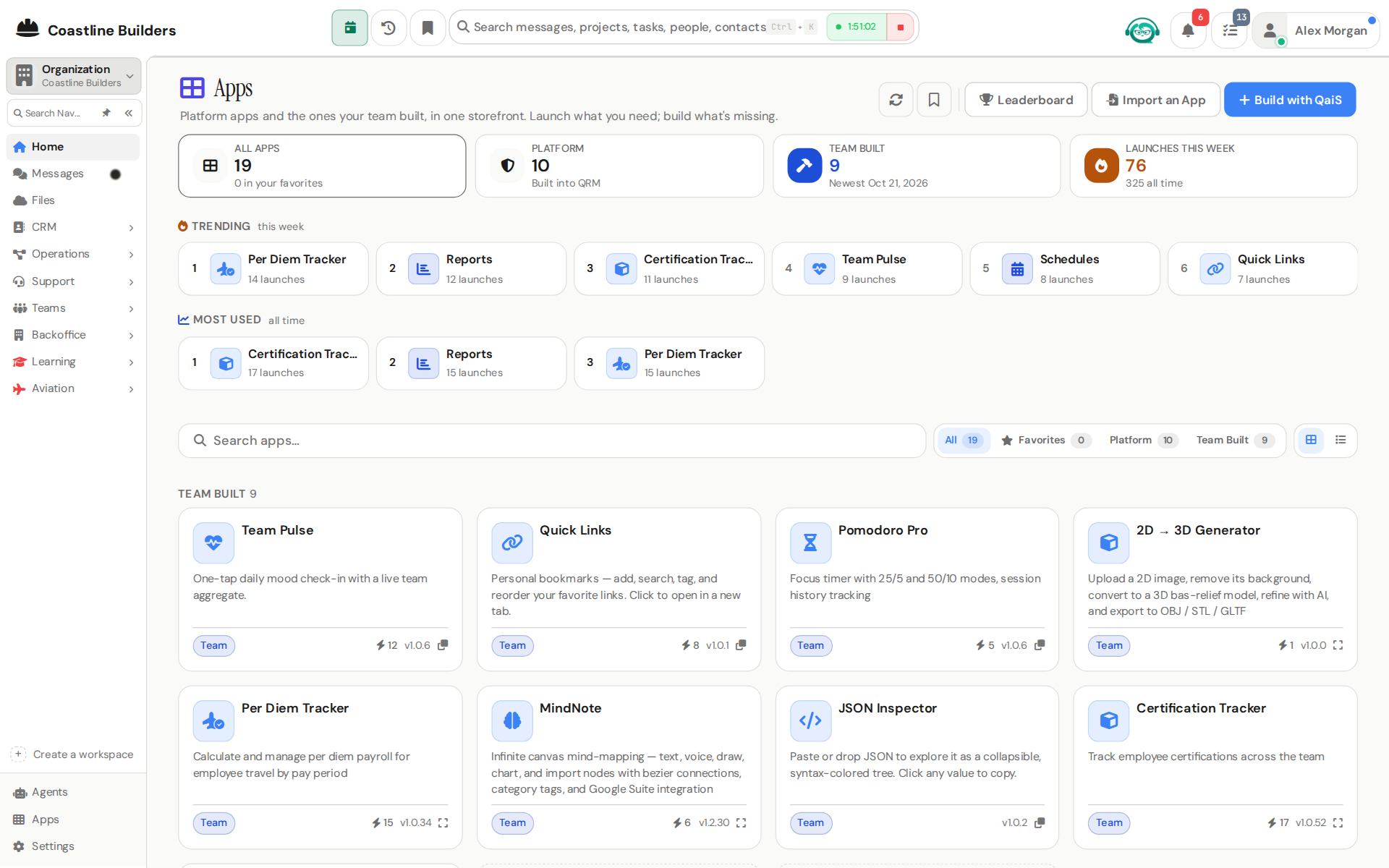
Task: Click the Search apps field
Action: click(552, 441)
